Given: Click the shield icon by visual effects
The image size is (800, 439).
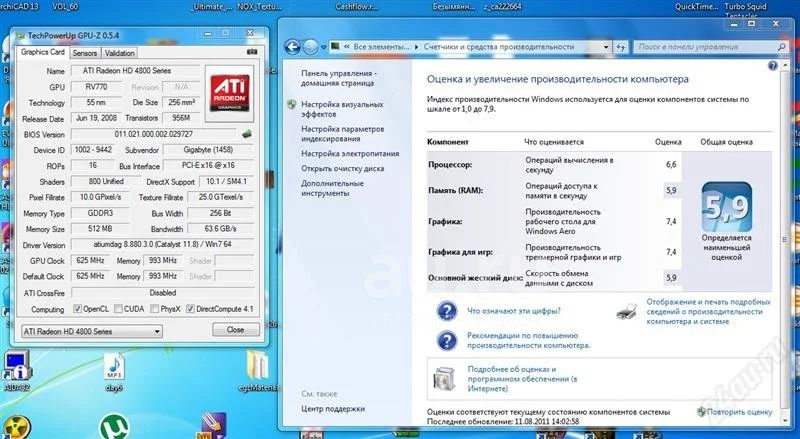Looking at the screenshot, I should 291,105.
